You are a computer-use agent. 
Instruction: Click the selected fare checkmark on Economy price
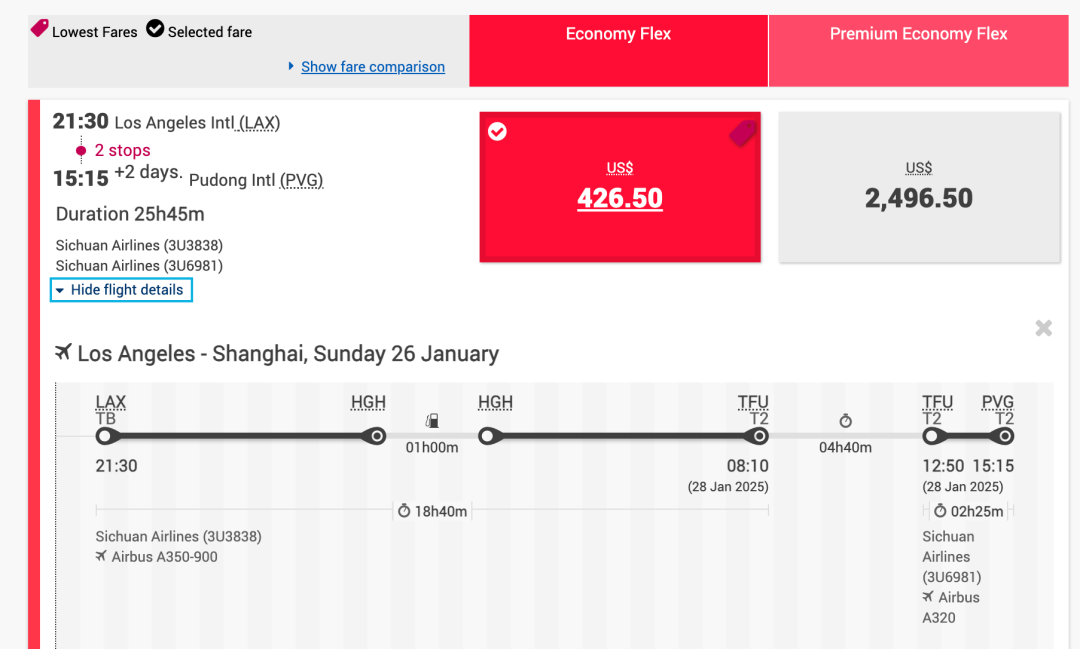[x=497, y=132]
